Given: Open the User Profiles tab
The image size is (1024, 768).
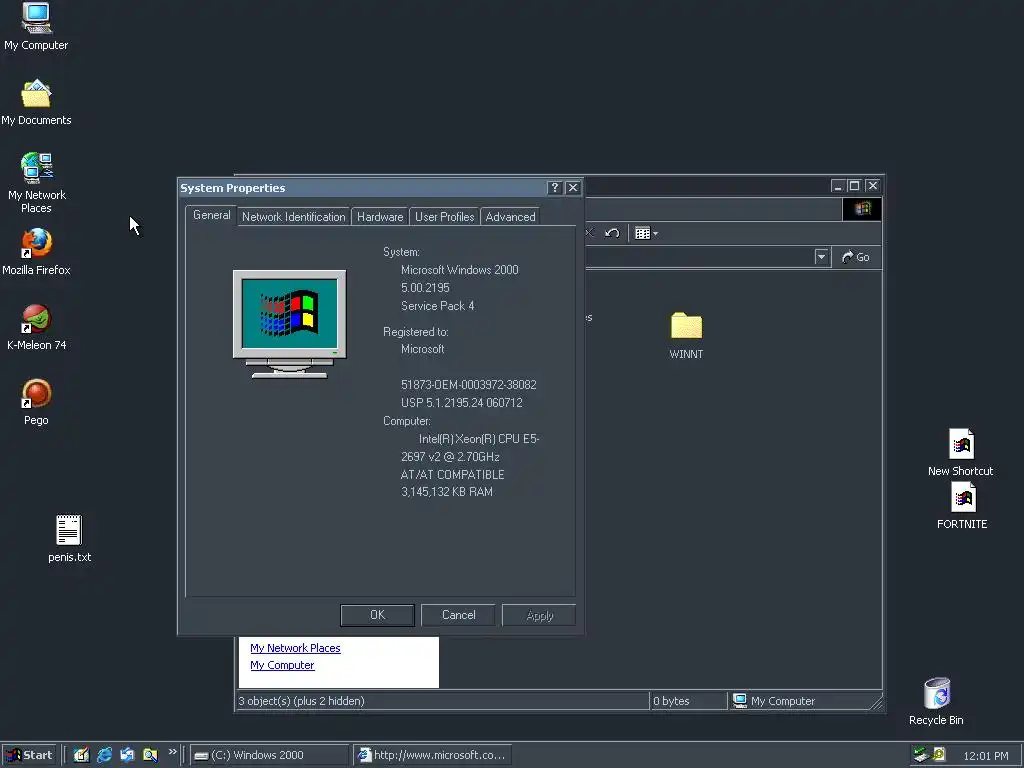Looking at the screenshot, I should click(x=444, y=217).
